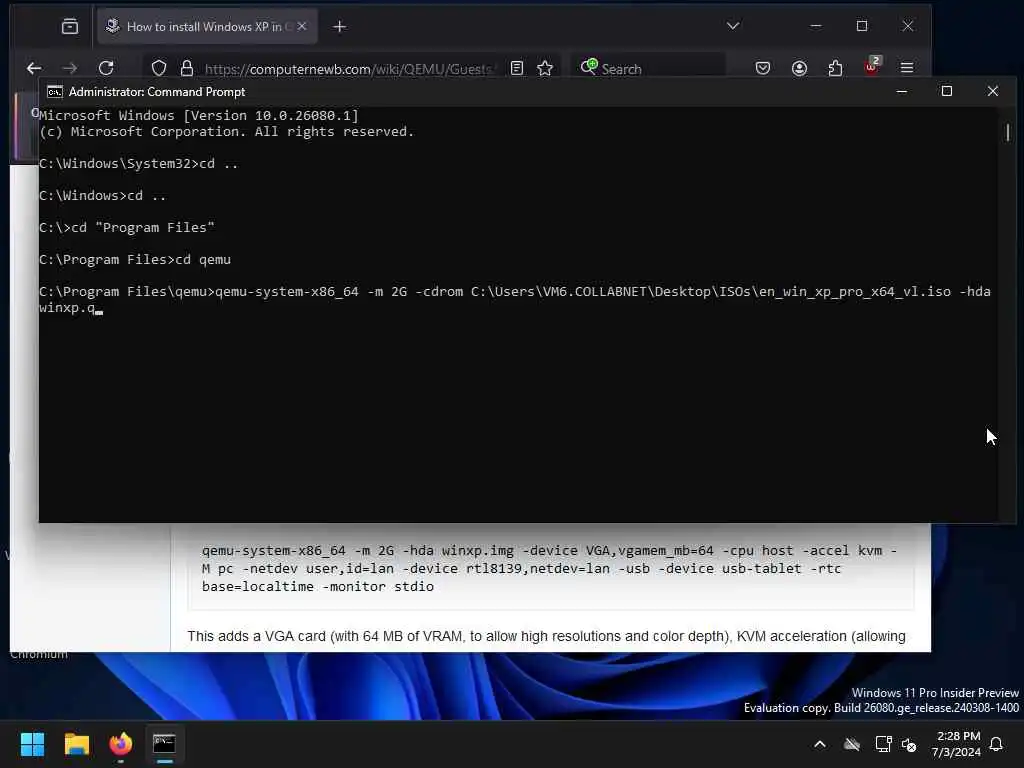
Task: Open the Windows Start menu
Action: pyautogui.click(x=32, y=744)
